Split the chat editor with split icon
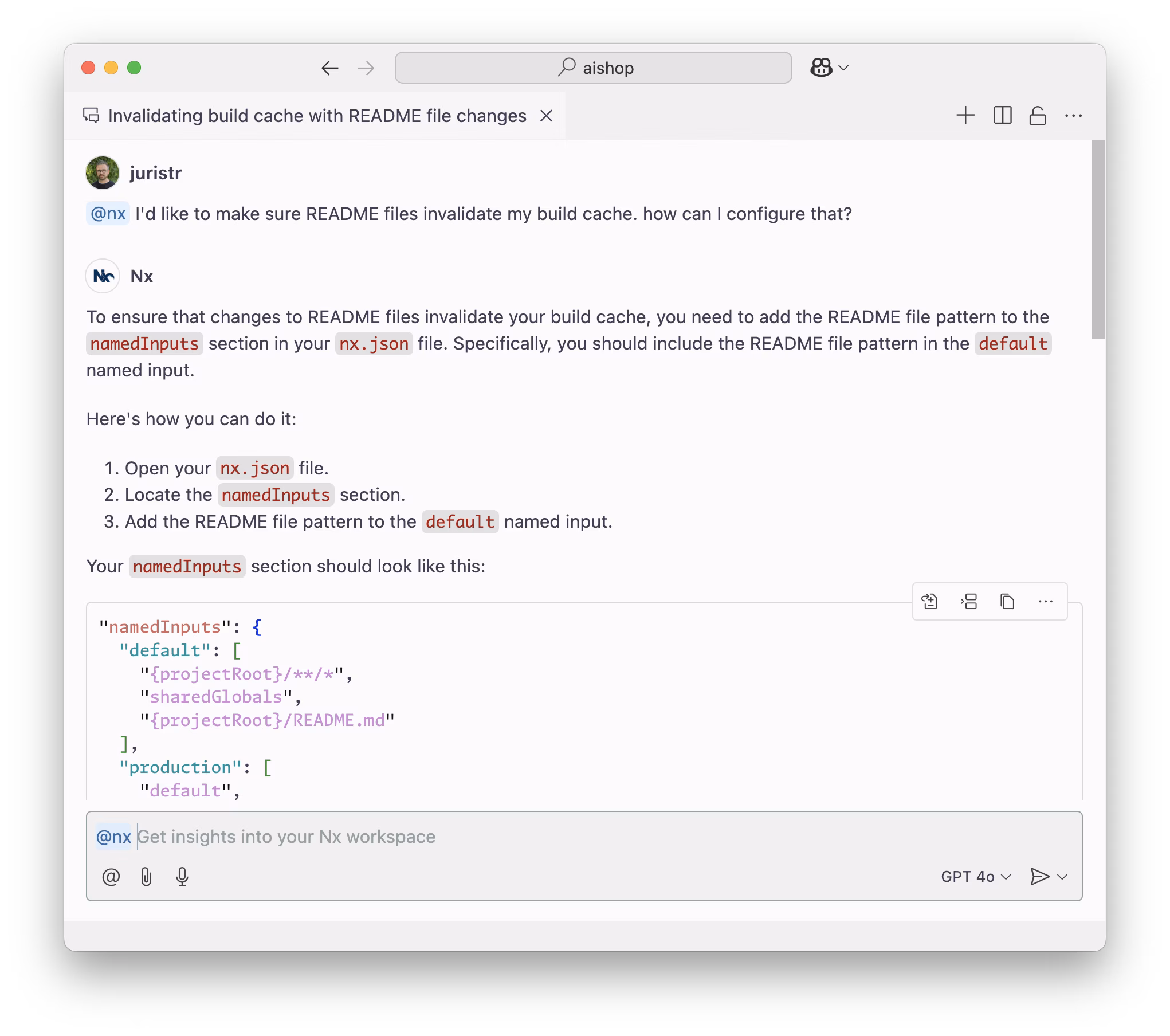The height and width of the screenshot is (1036, 1170). pyautogui.click(x=1002, y=115)
